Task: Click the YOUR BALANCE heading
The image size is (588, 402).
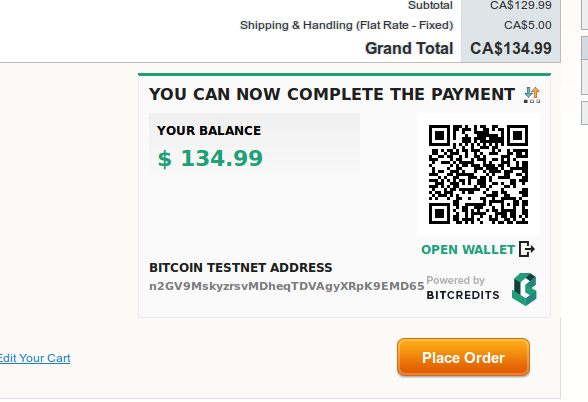Action: click(209, 130)
